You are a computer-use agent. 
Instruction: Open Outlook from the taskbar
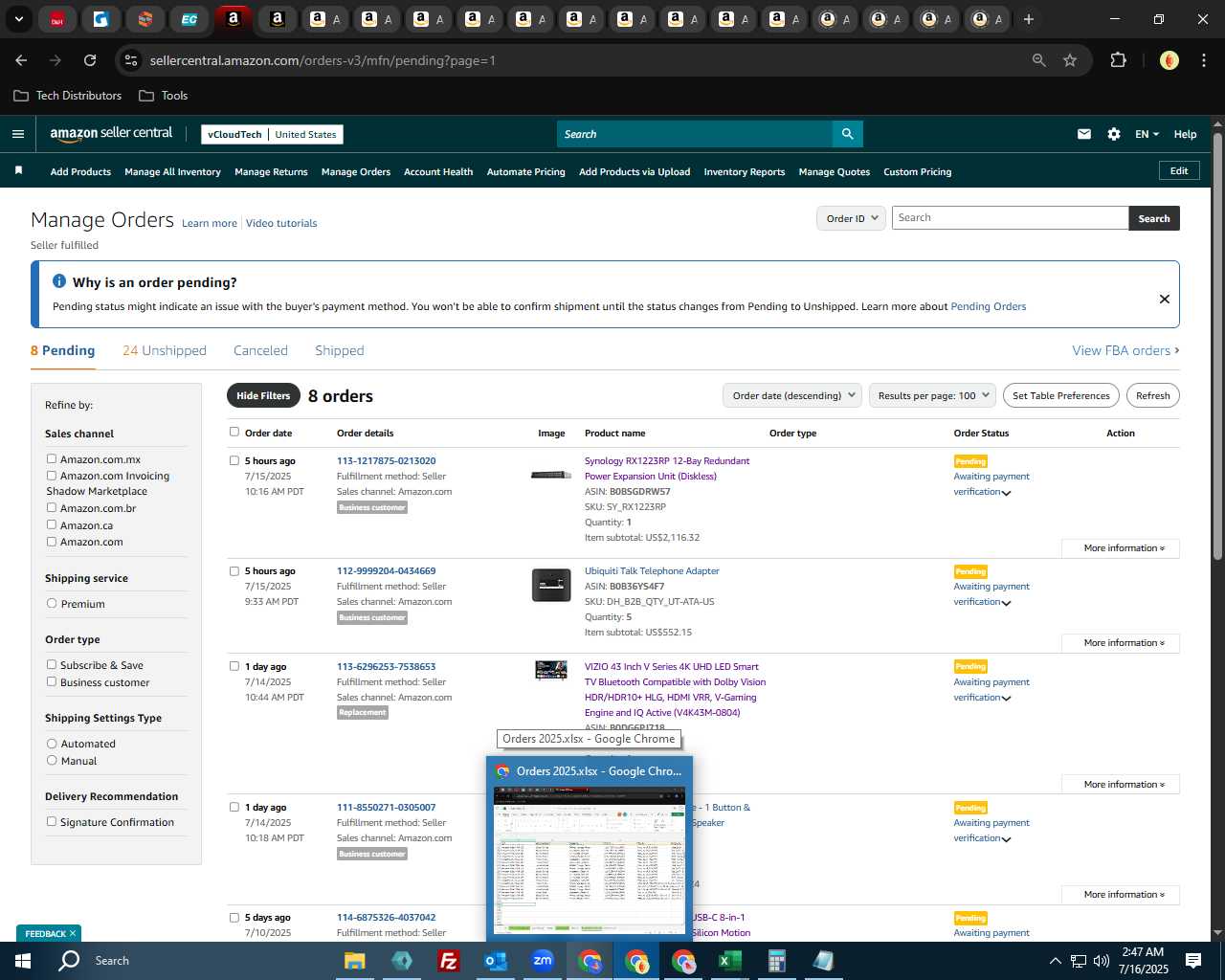tap(496, 961)
